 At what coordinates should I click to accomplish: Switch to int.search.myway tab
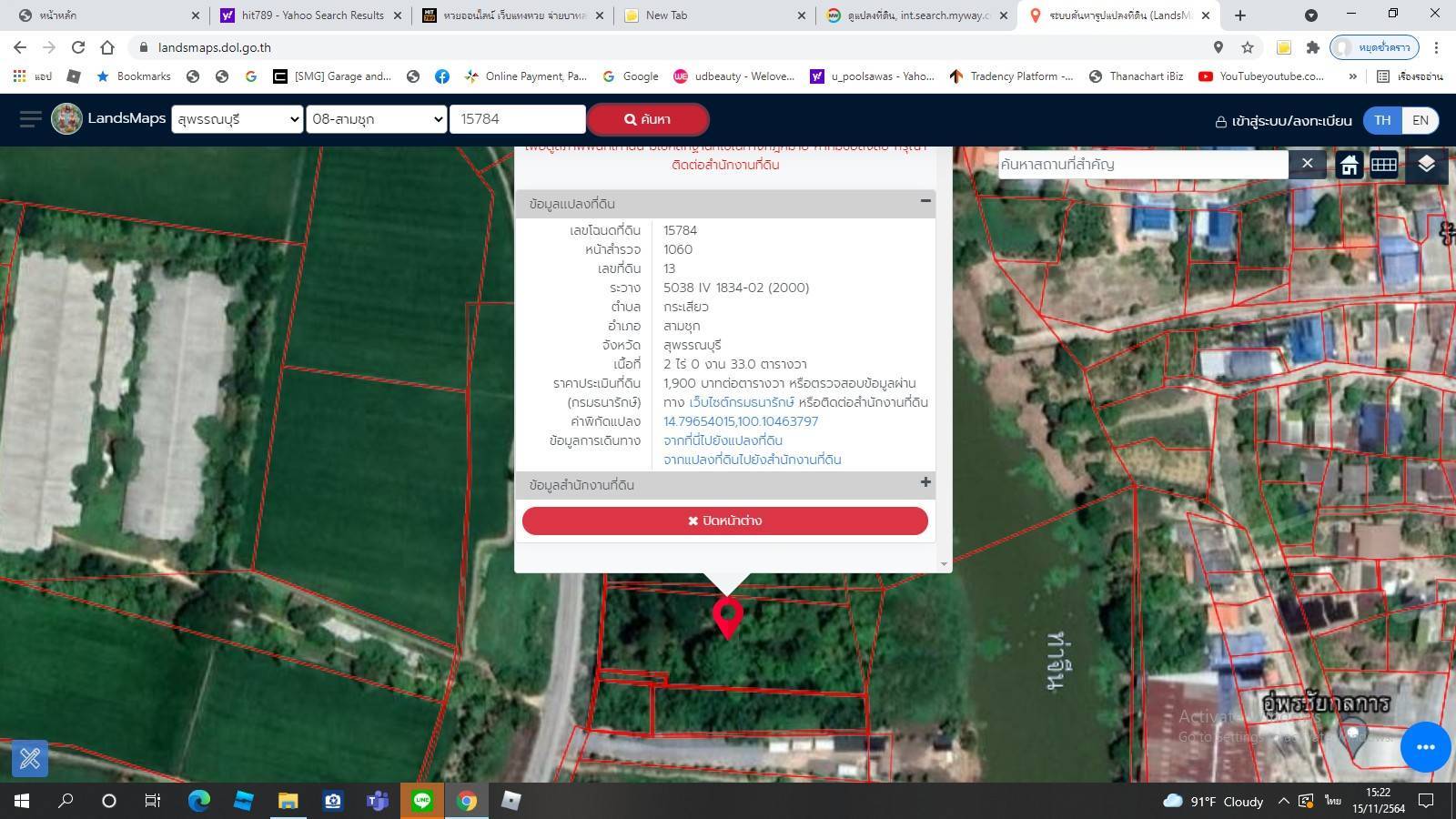[x=917, y=15]
